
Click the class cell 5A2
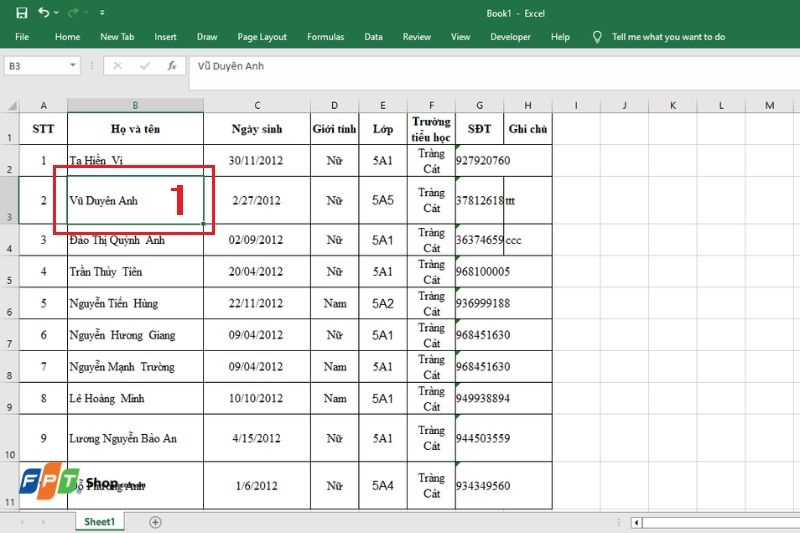383,303
